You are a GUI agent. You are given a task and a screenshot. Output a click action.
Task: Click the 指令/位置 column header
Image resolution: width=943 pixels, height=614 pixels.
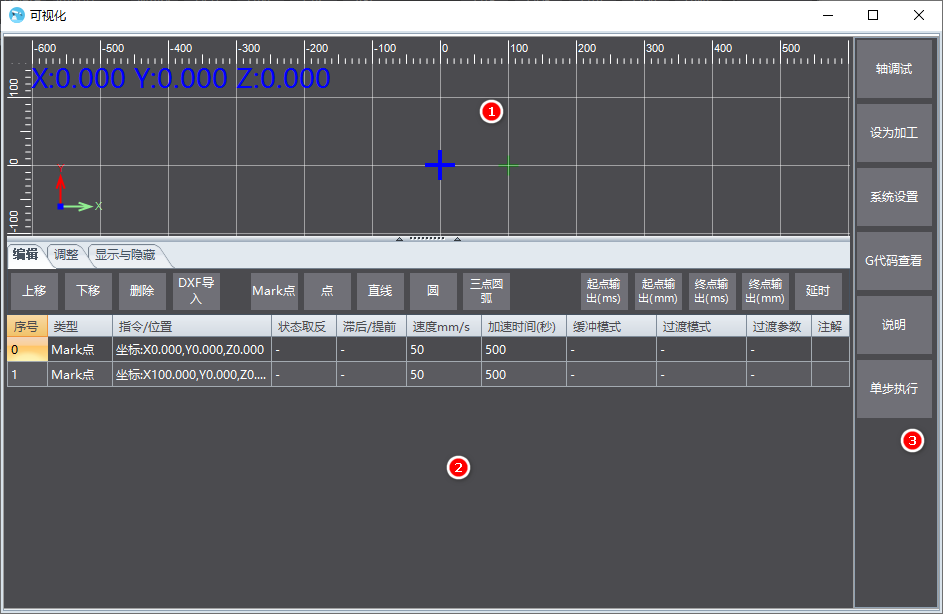192,327
